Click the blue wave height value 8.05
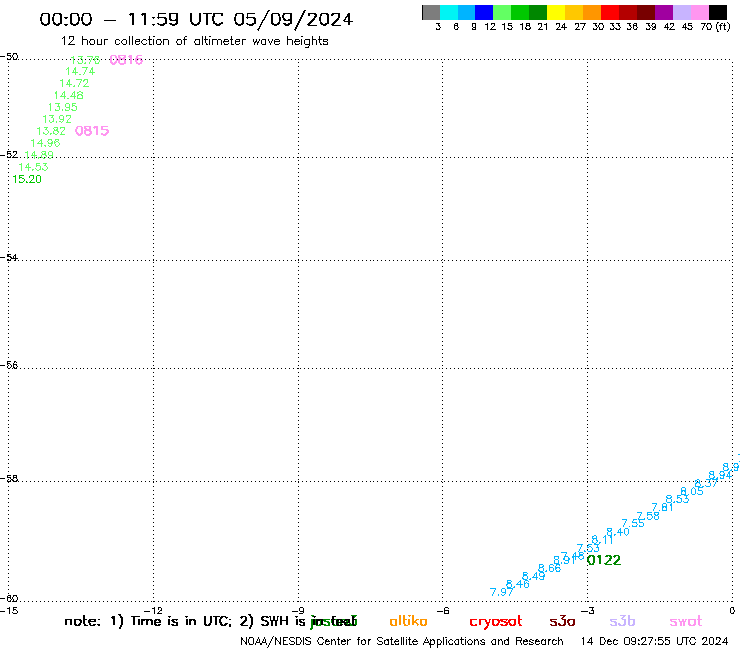This screenshot has width=740, height=650. [x=692, y=491]
